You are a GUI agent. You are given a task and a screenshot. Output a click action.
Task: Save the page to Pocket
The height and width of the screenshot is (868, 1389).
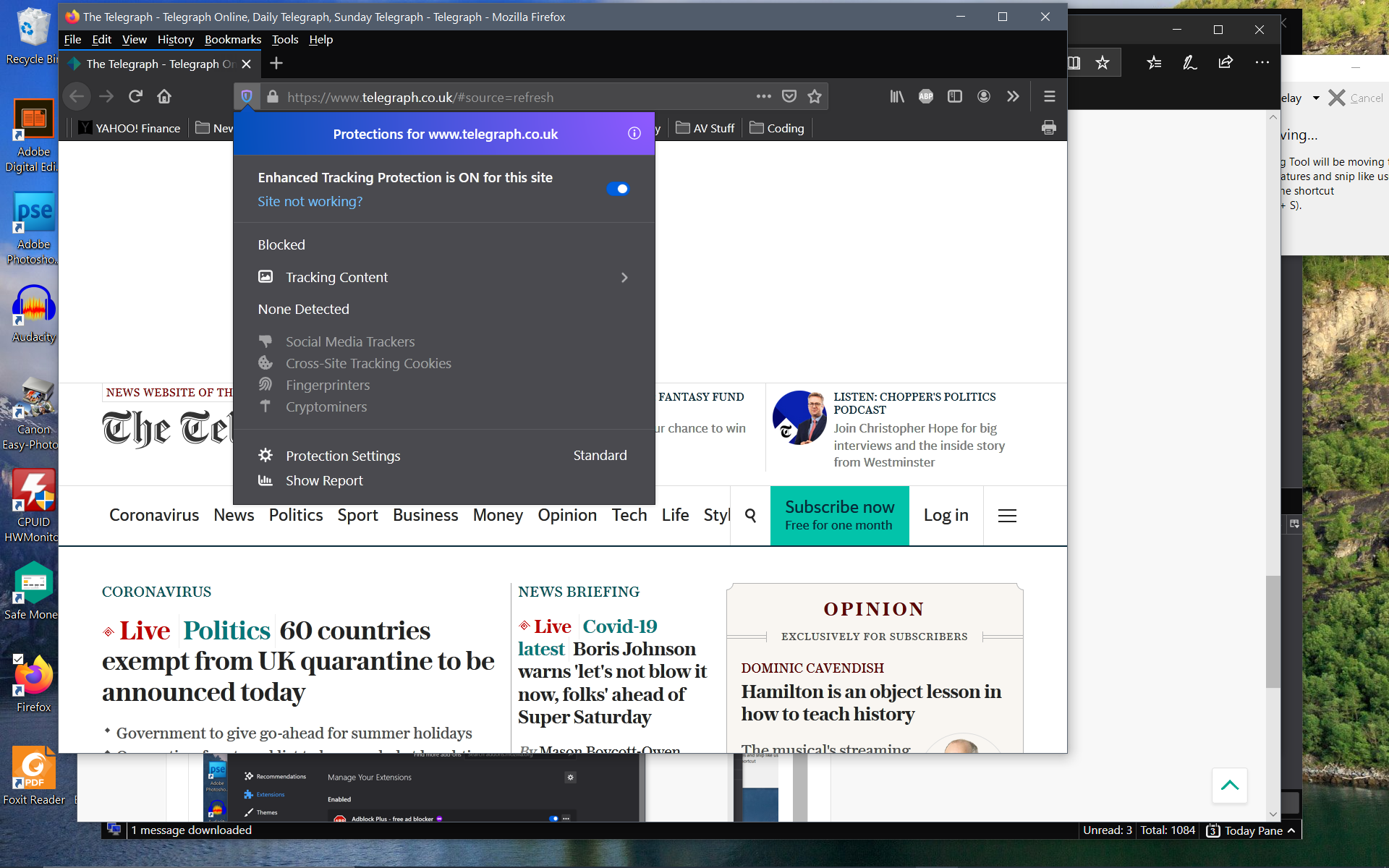coord(789,96)
